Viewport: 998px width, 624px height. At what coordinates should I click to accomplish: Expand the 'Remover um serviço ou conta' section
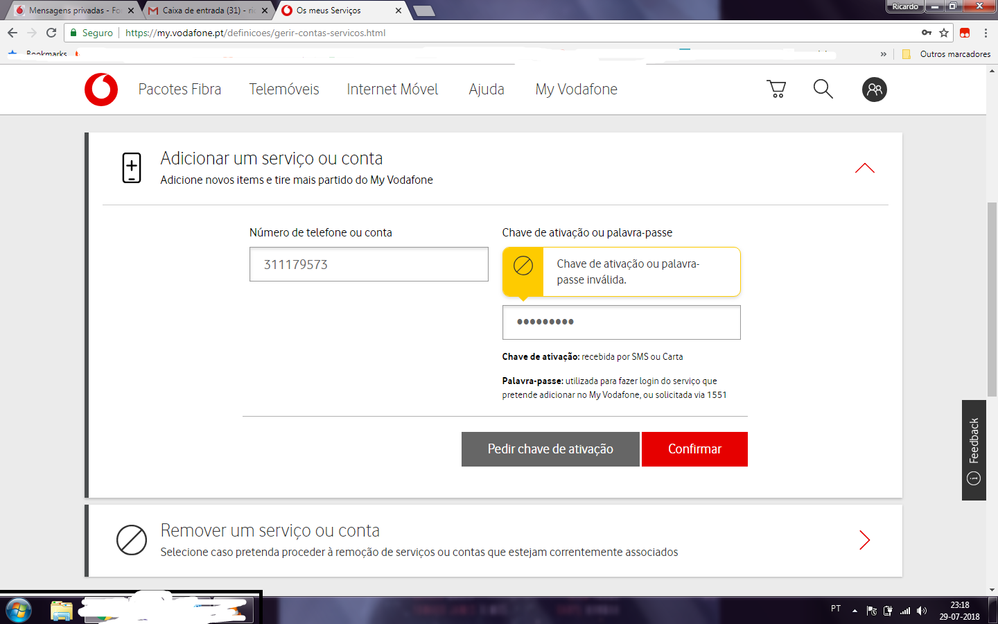pos(864,540)
